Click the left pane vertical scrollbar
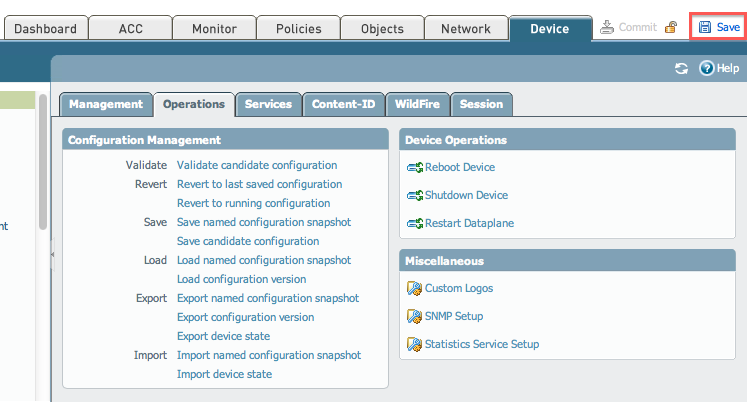The image size is (747, 402). (42, 160)
